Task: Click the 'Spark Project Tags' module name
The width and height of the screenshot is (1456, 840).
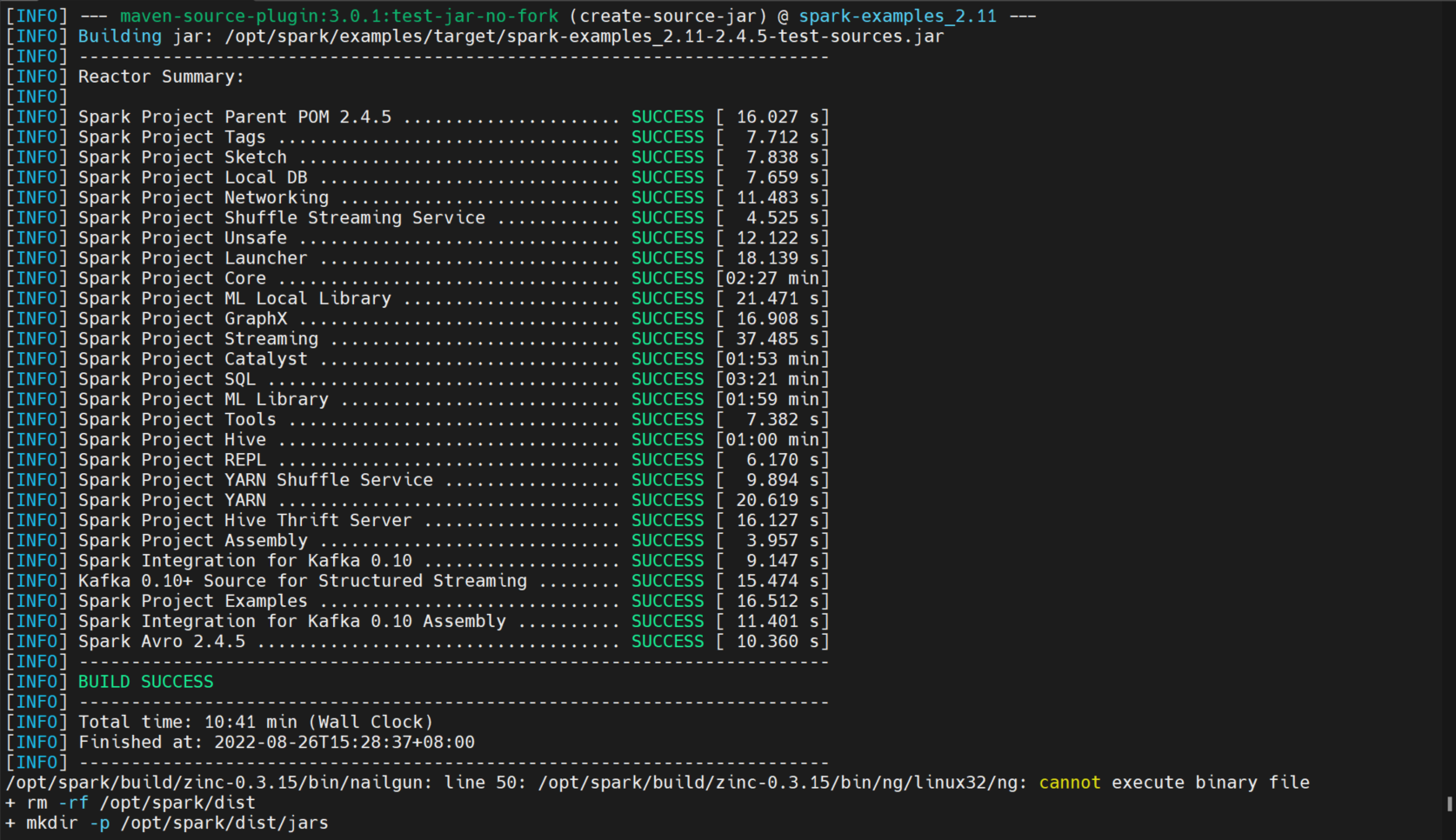Action: click(x=172, y=137)
